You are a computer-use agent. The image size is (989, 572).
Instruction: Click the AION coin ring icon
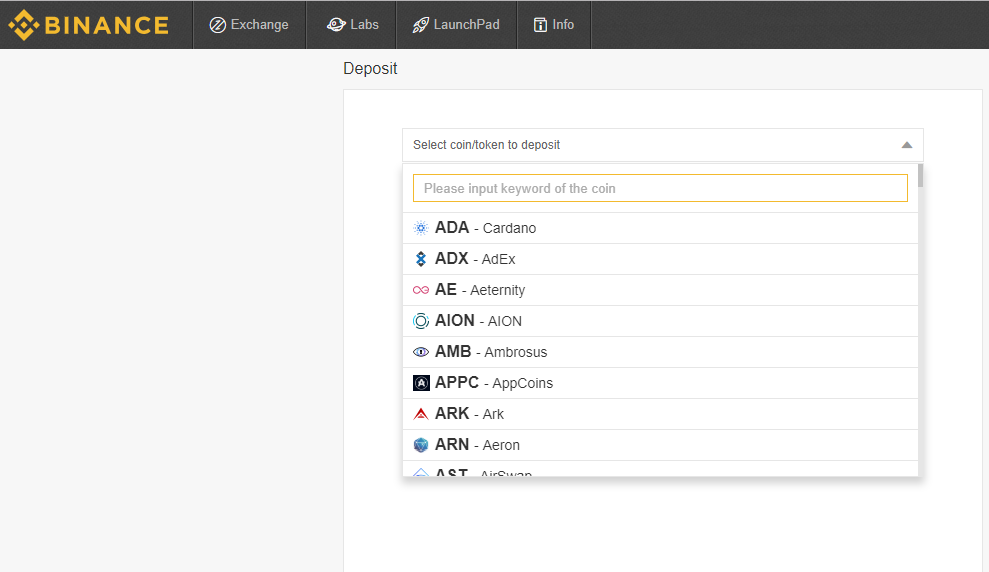click(421, 321)
